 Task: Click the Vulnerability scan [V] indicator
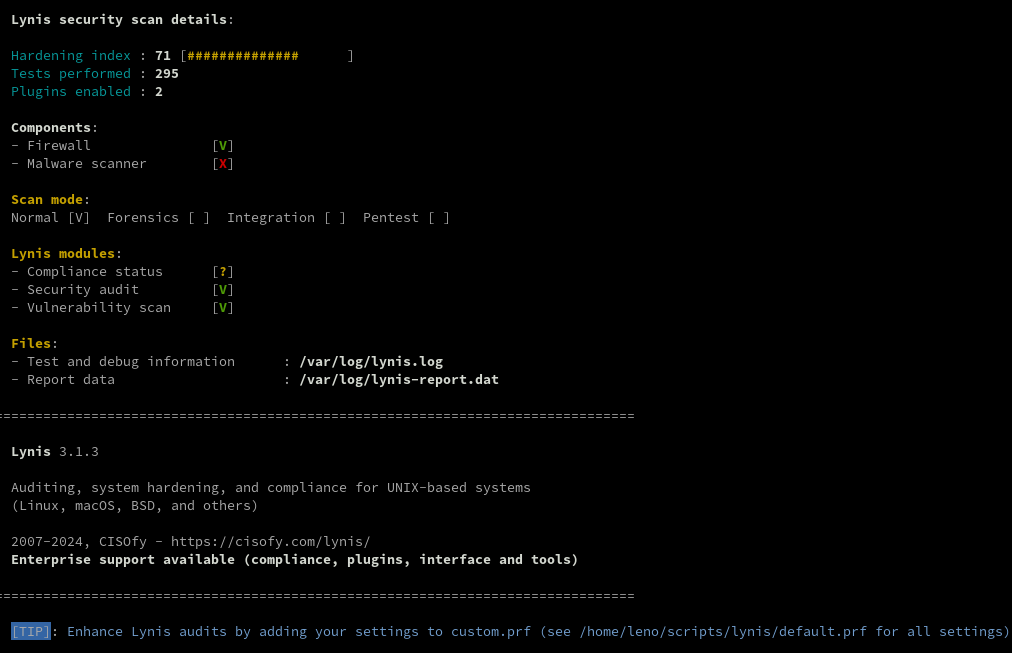point(223,308)
